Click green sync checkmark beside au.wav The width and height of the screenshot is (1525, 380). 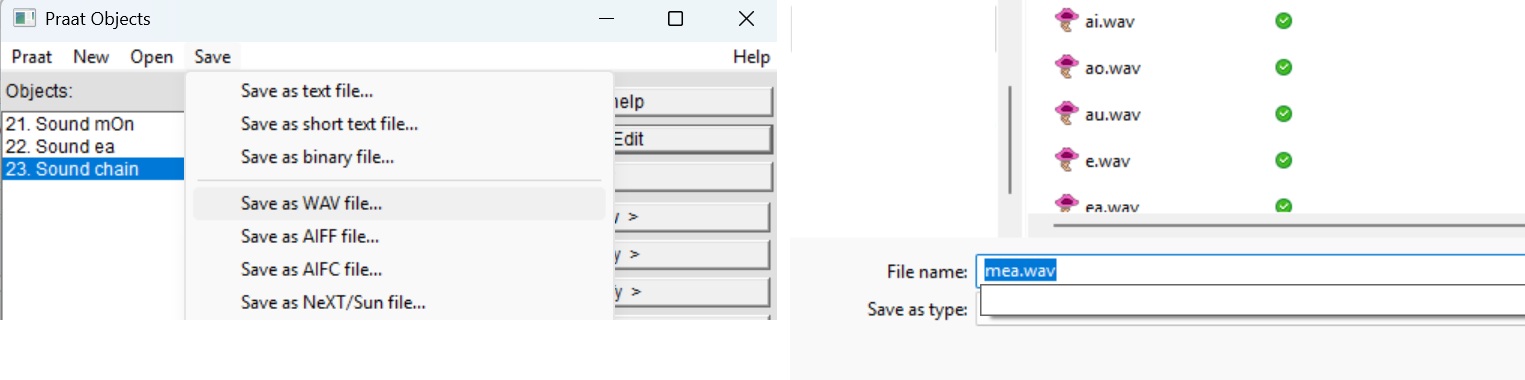pos(1284,114)
